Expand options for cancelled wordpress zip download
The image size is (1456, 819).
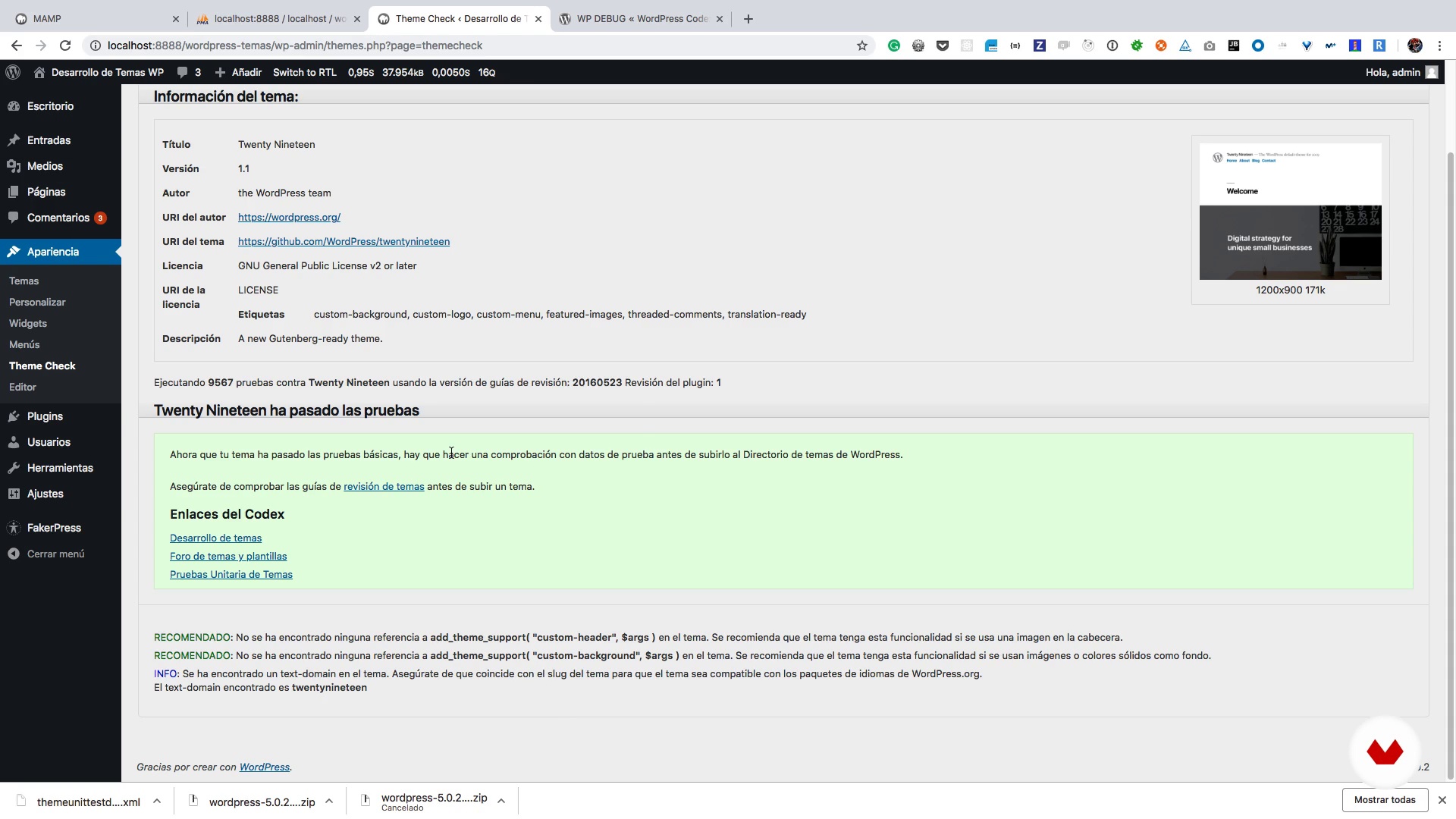pyautogui.click(x=501, y=801)
